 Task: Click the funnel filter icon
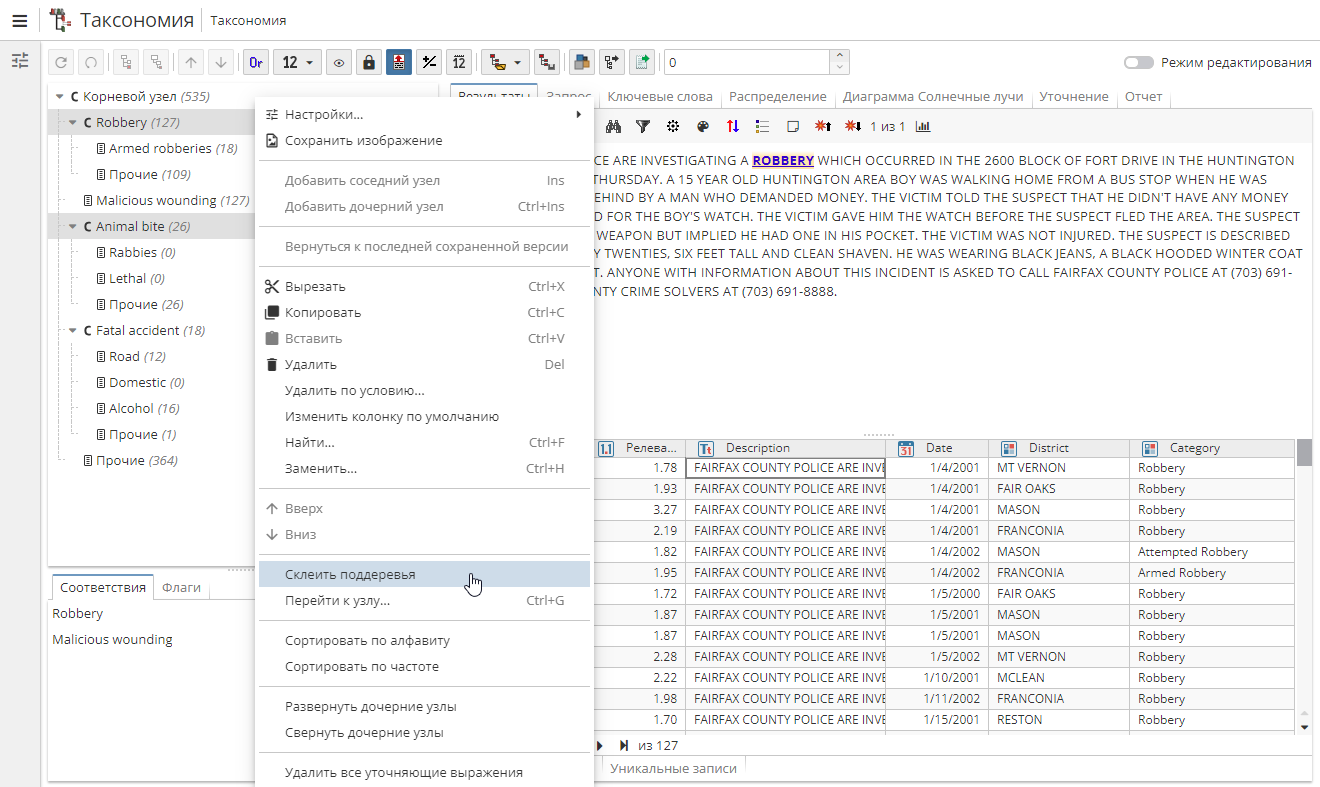pyautogui.click(x=643, y=127)
